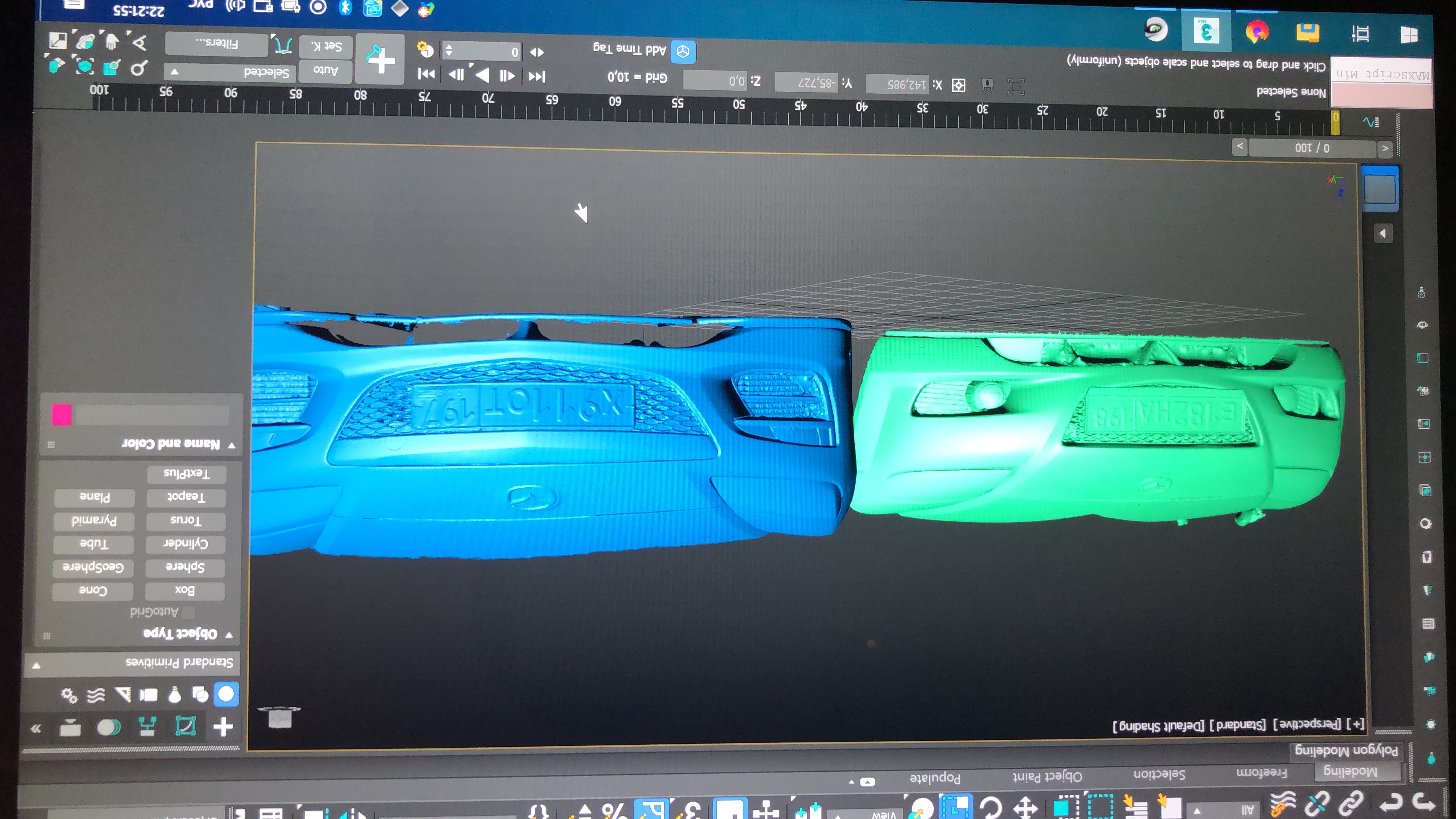Click the Play Animation button
The height and width of the screenshot is (819, 1456).
click(482, 75)
